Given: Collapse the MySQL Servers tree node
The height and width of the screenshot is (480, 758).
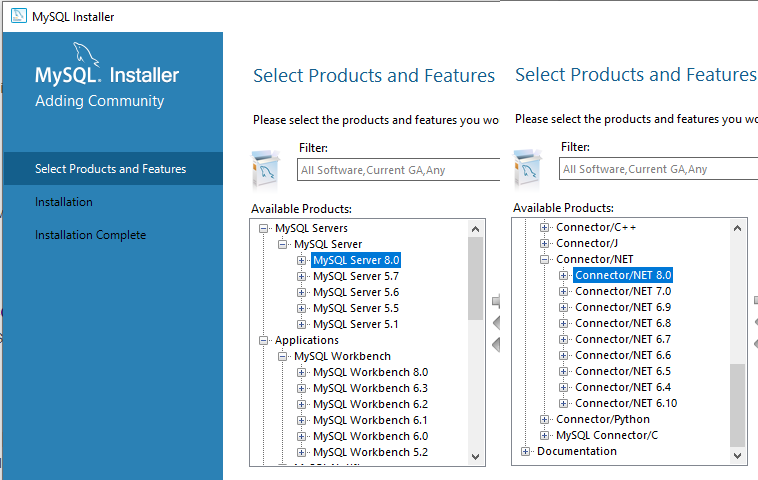Looking at the screenshot, I should 263,228.
